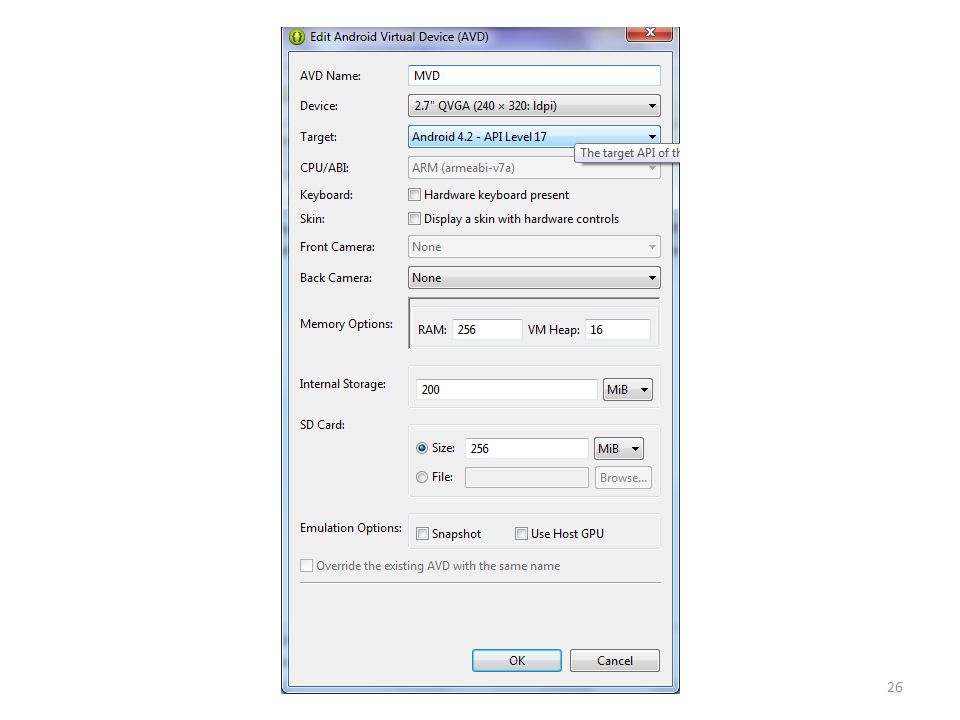Focus the AVD Name field containing MVD
This screenshot has width=960, height=720.
click(534, 75)
